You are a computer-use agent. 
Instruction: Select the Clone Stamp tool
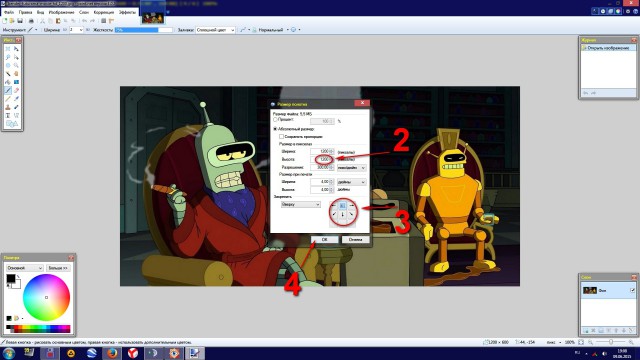8,107
